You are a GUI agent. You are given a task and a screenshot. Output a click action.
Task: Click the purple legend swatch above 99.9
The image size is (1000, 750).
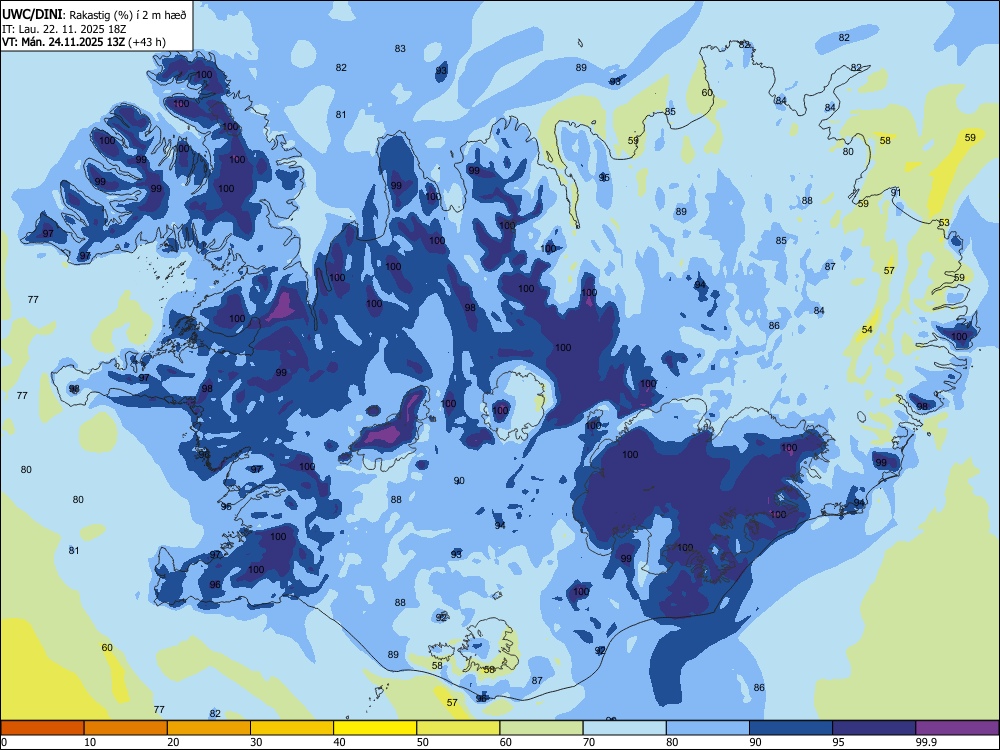tap(957, 728)
